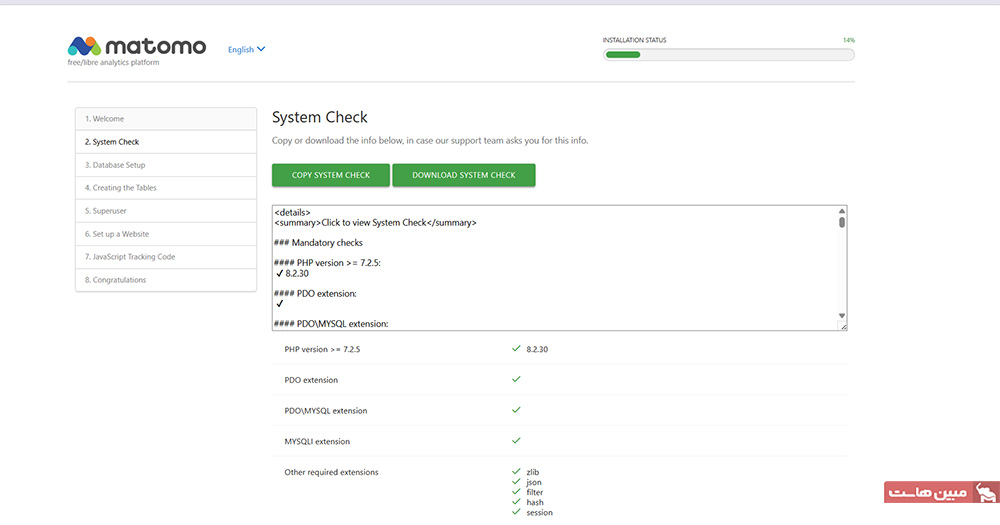The width and height of the screenshot is (1000, 525).
Task: Click the checkmark next to json
Action: (516, 482)
